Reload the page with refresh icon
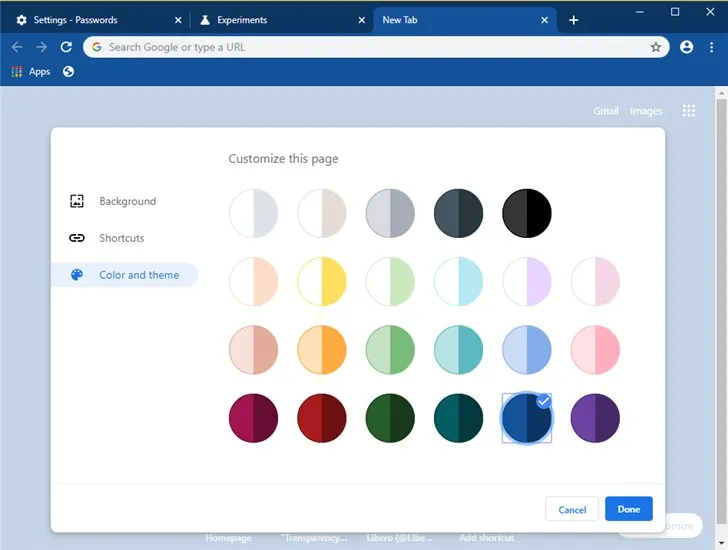 click(x=66, y=47)
